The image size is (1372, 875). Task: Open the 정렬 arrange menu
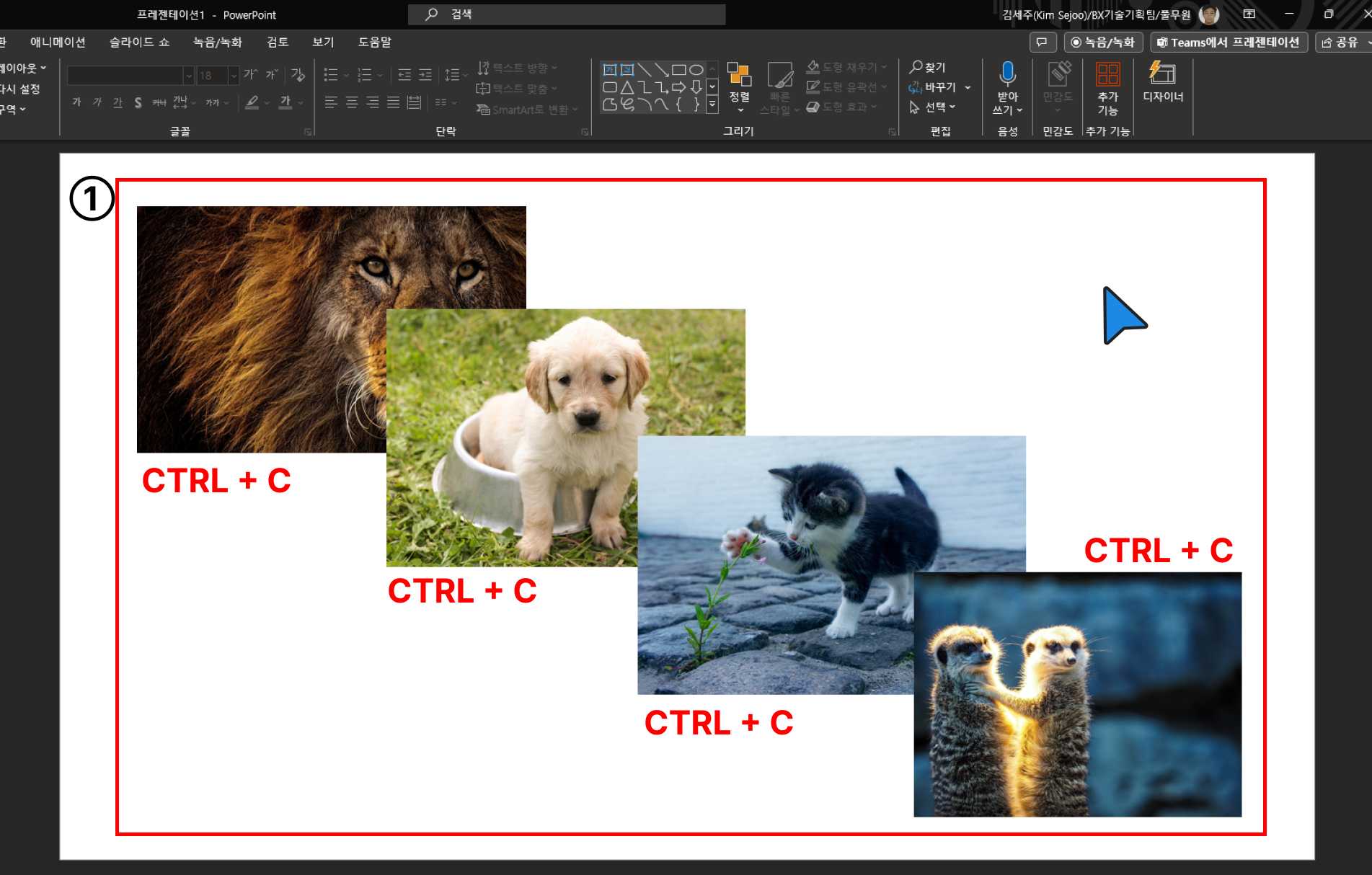(740, 87)
